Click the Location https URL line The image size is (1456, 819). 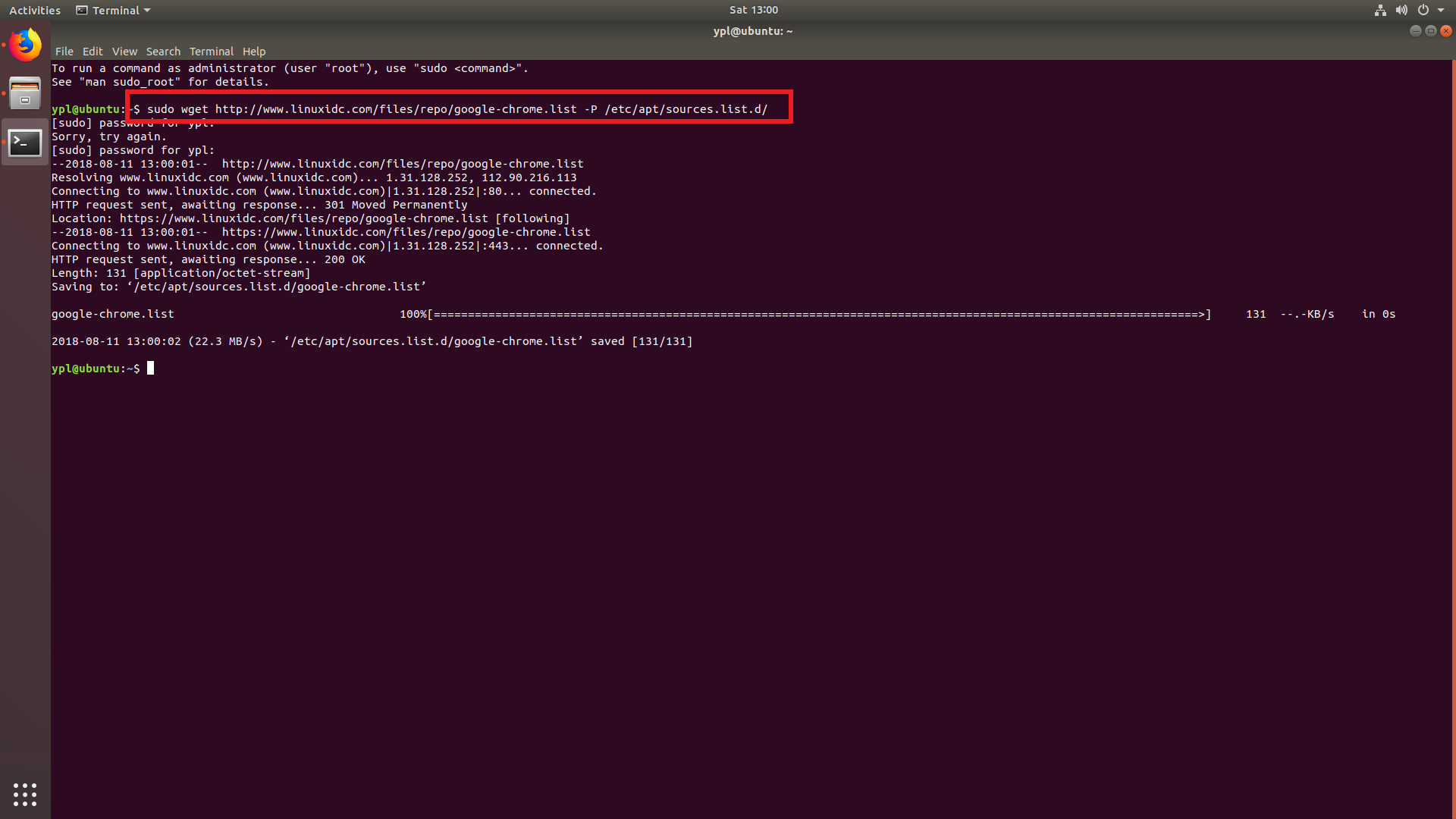(x=310, y=218)
